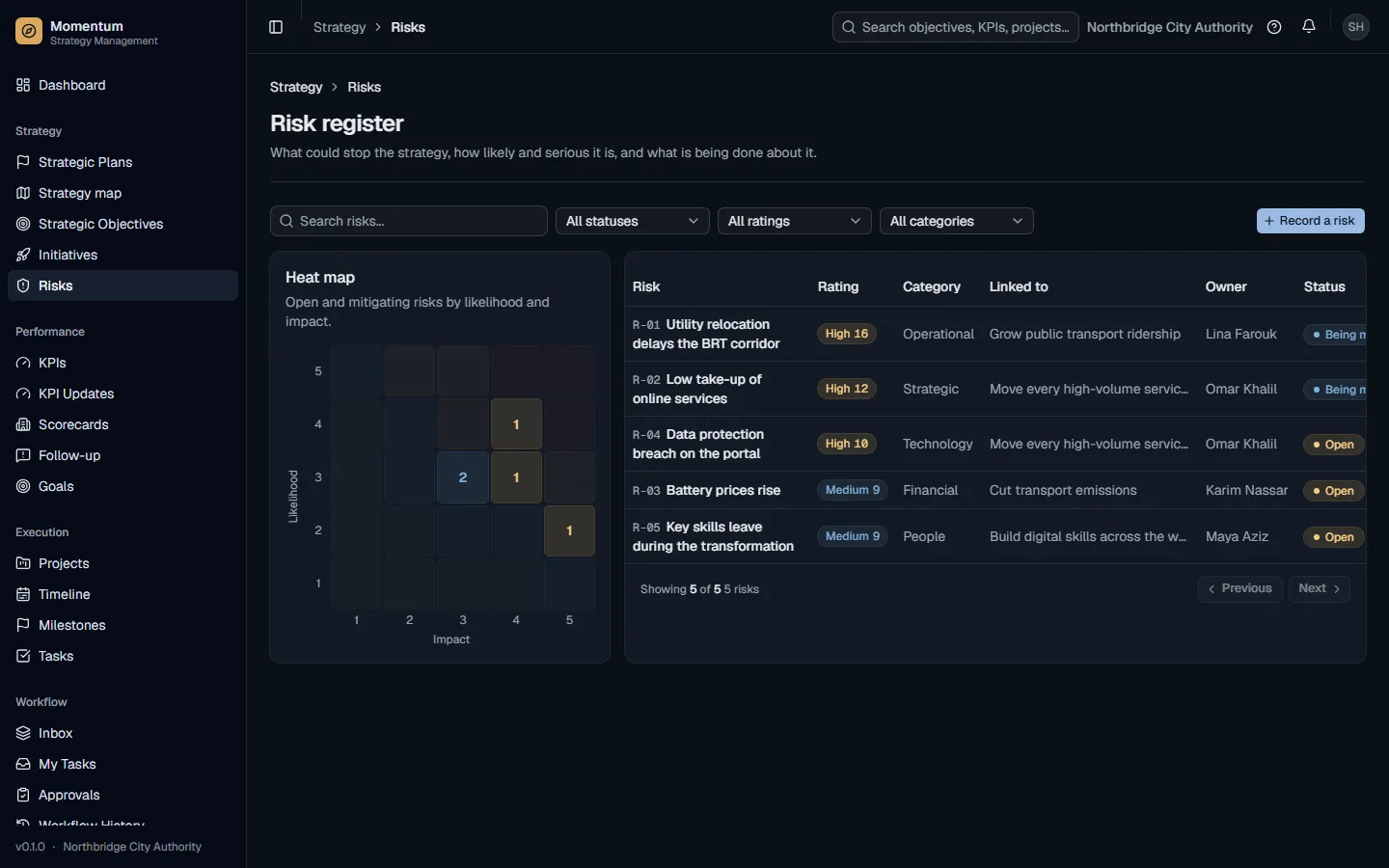Expand the All ratings dropdown
Image resolution: width=1389 pixels, height=868 pixels.
click(x=795, y=221)
